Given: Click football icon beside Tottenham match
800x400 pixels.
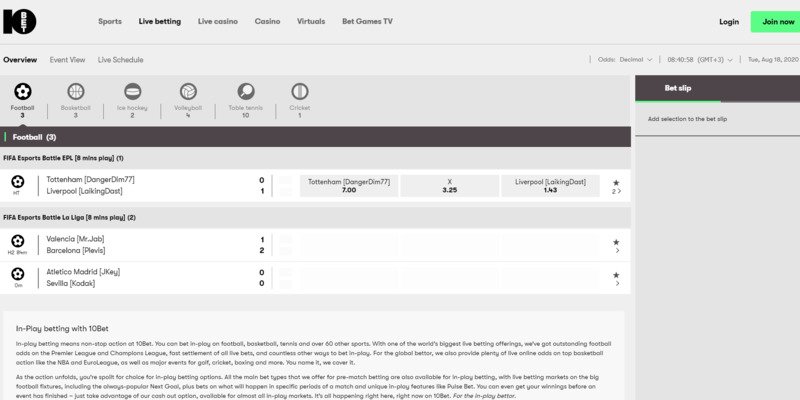Looking at the screenshot, I should (17, 181).
